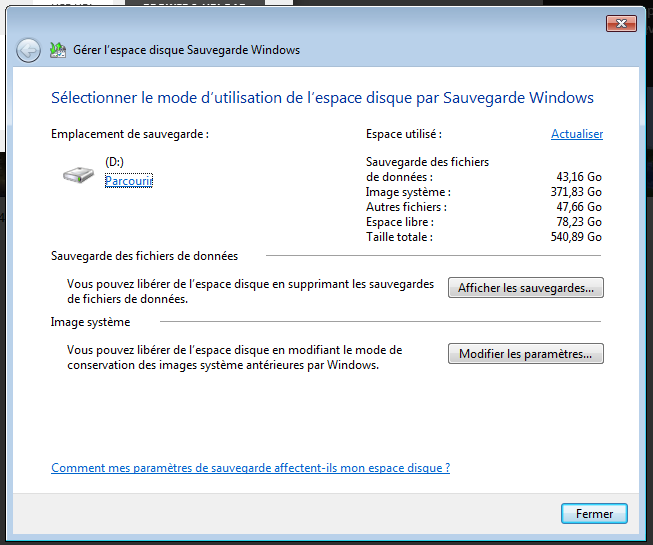The height and width of the screenshot is (545, 653).
Task: Click the Emplacement de sauvegarde label
Action: point(130,134)
